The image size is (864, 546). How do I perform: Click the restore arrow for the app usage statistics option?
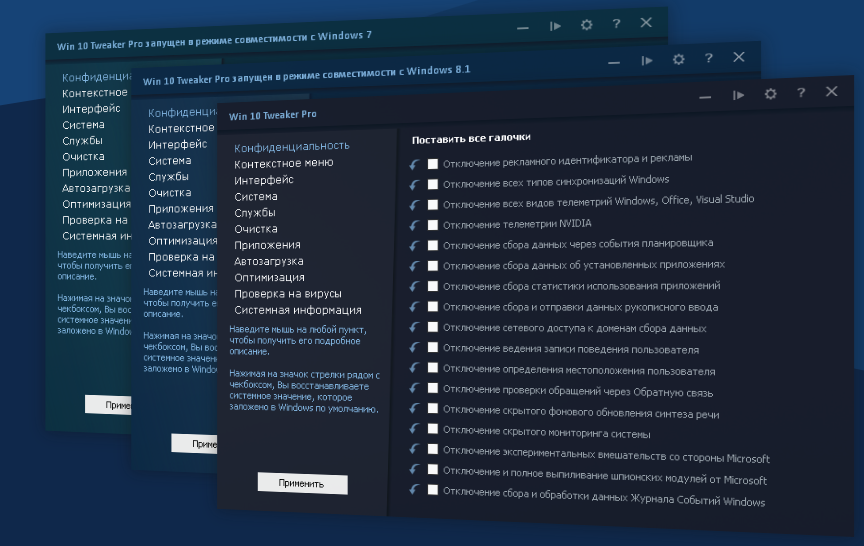coord(415,286)
